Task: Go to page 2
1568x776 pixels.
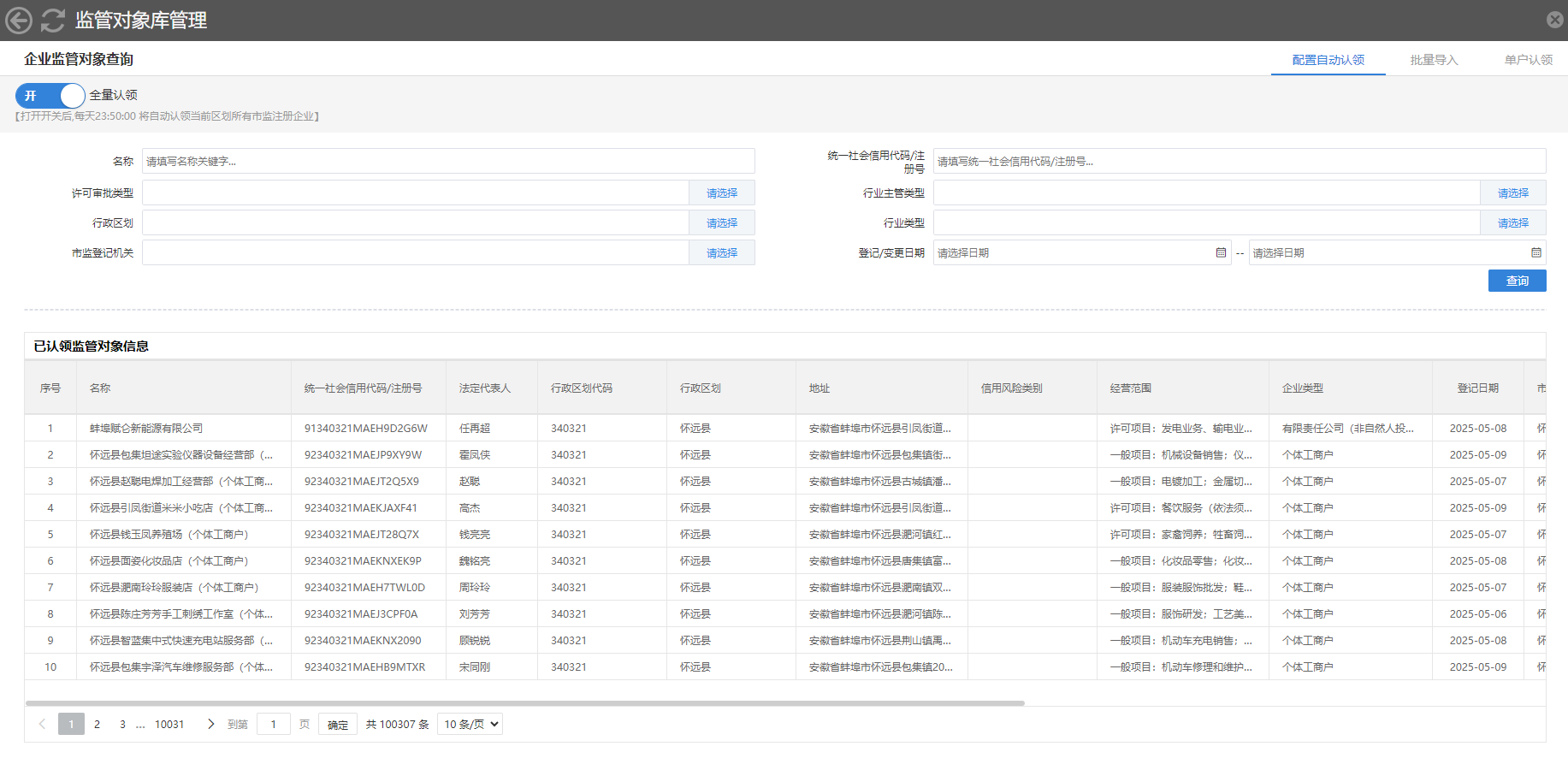Action: 97,724
